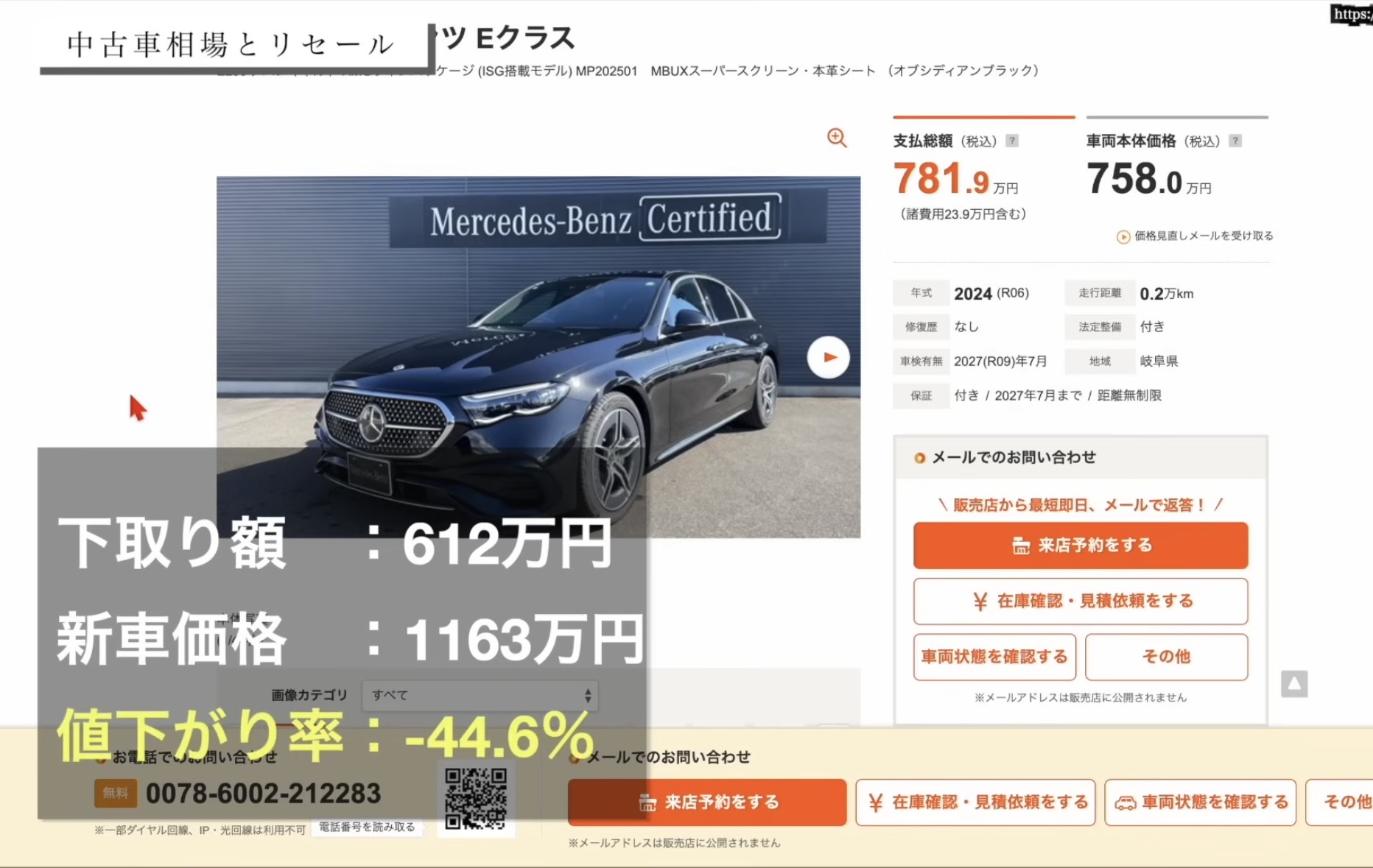Click the arrow icon by 価格見直しメール
Image resolution: width=1373 pixels, height=868 pixels.
coord(1123,236)
